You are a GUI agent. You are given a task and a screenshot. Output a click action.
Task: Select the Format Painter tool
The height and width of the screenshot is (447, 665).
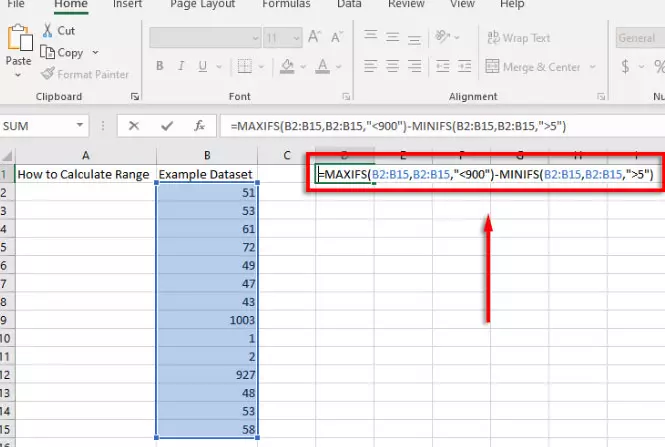point(85,74)
